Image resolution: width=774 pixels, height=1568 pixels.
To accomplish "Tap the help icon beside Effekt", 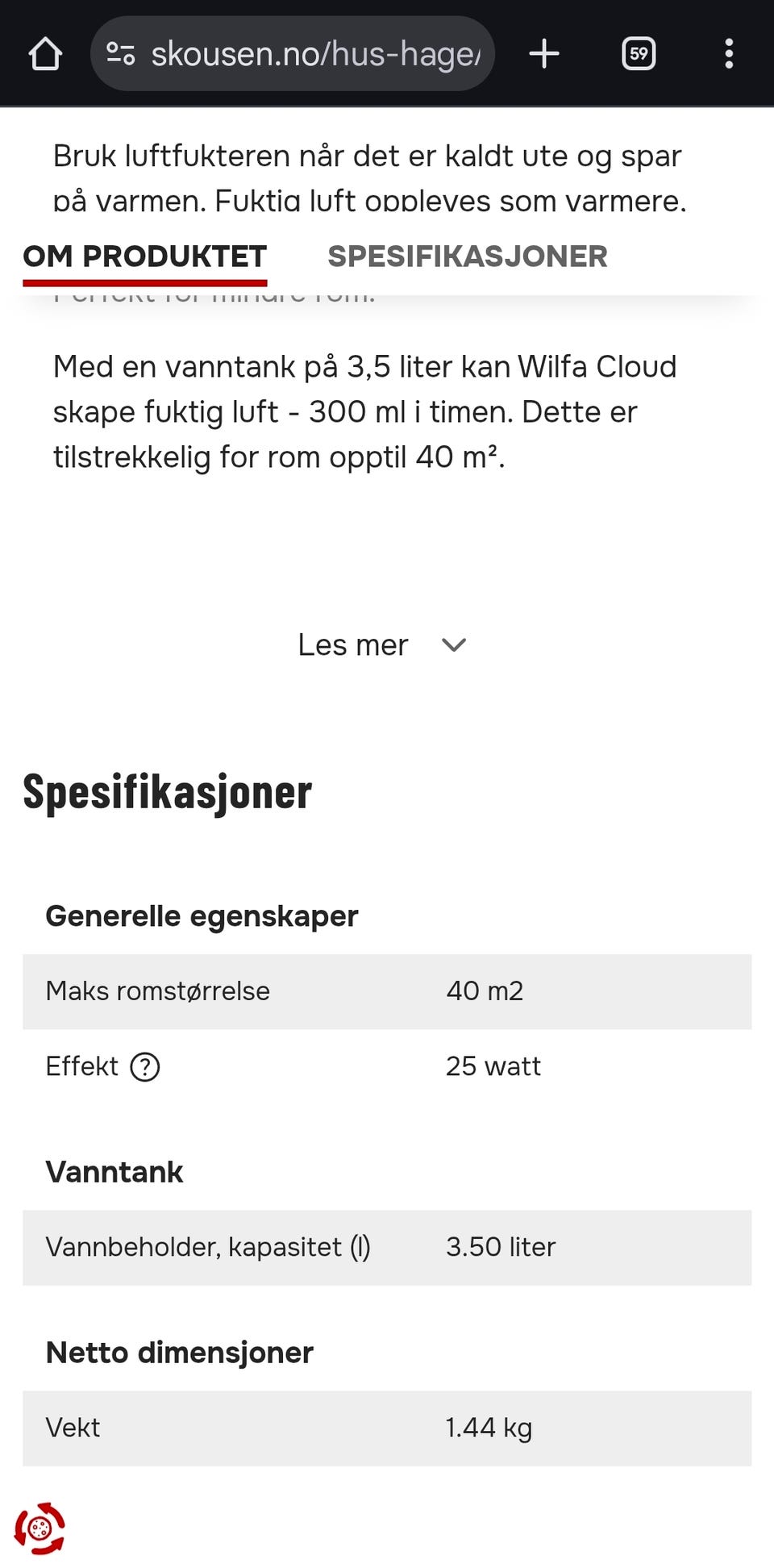I will coord(144,1067).
